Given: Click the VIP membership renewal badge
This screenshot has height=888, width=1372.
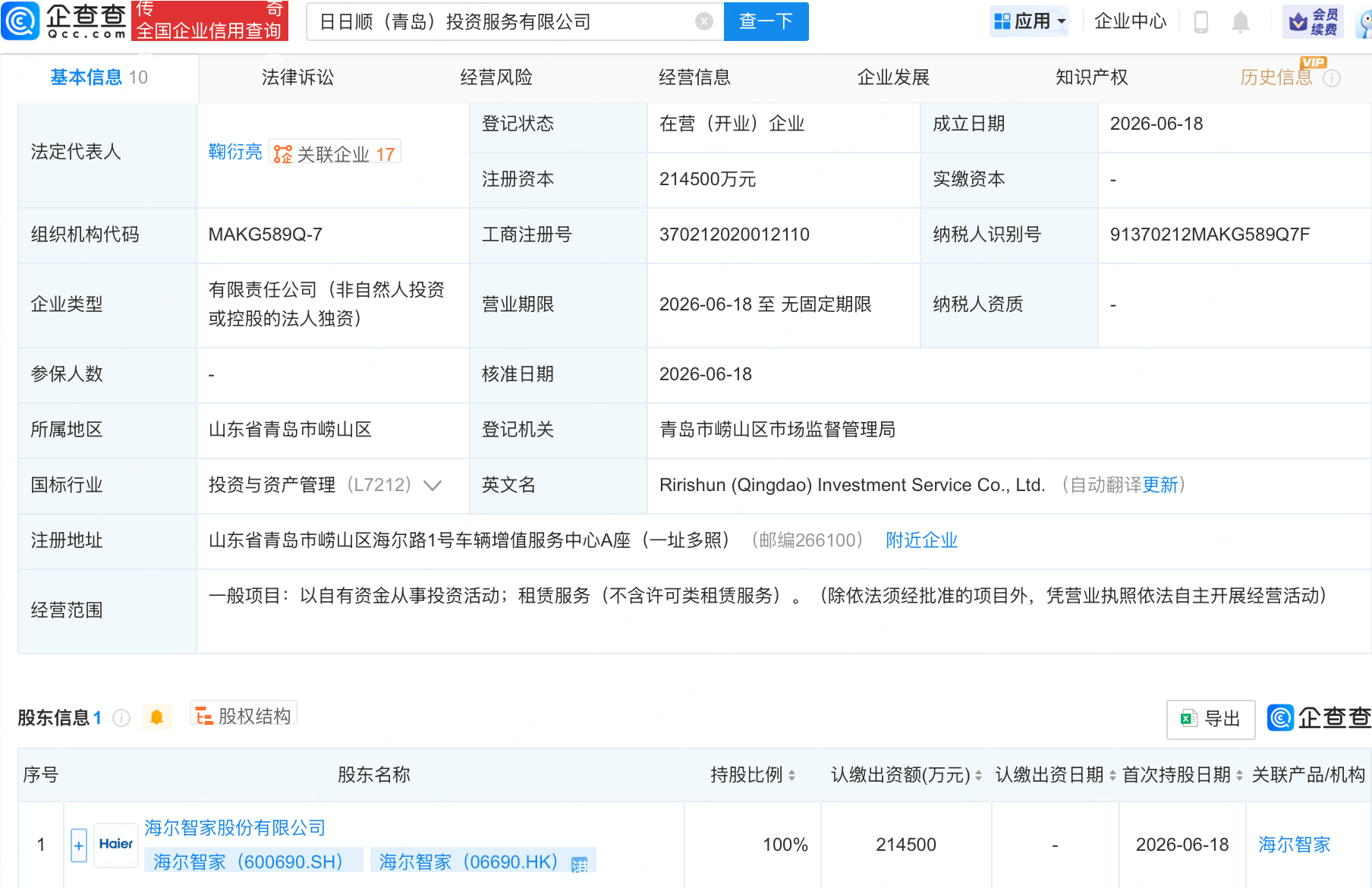Looking at the screenshot, I should (x=1314, y=21).
